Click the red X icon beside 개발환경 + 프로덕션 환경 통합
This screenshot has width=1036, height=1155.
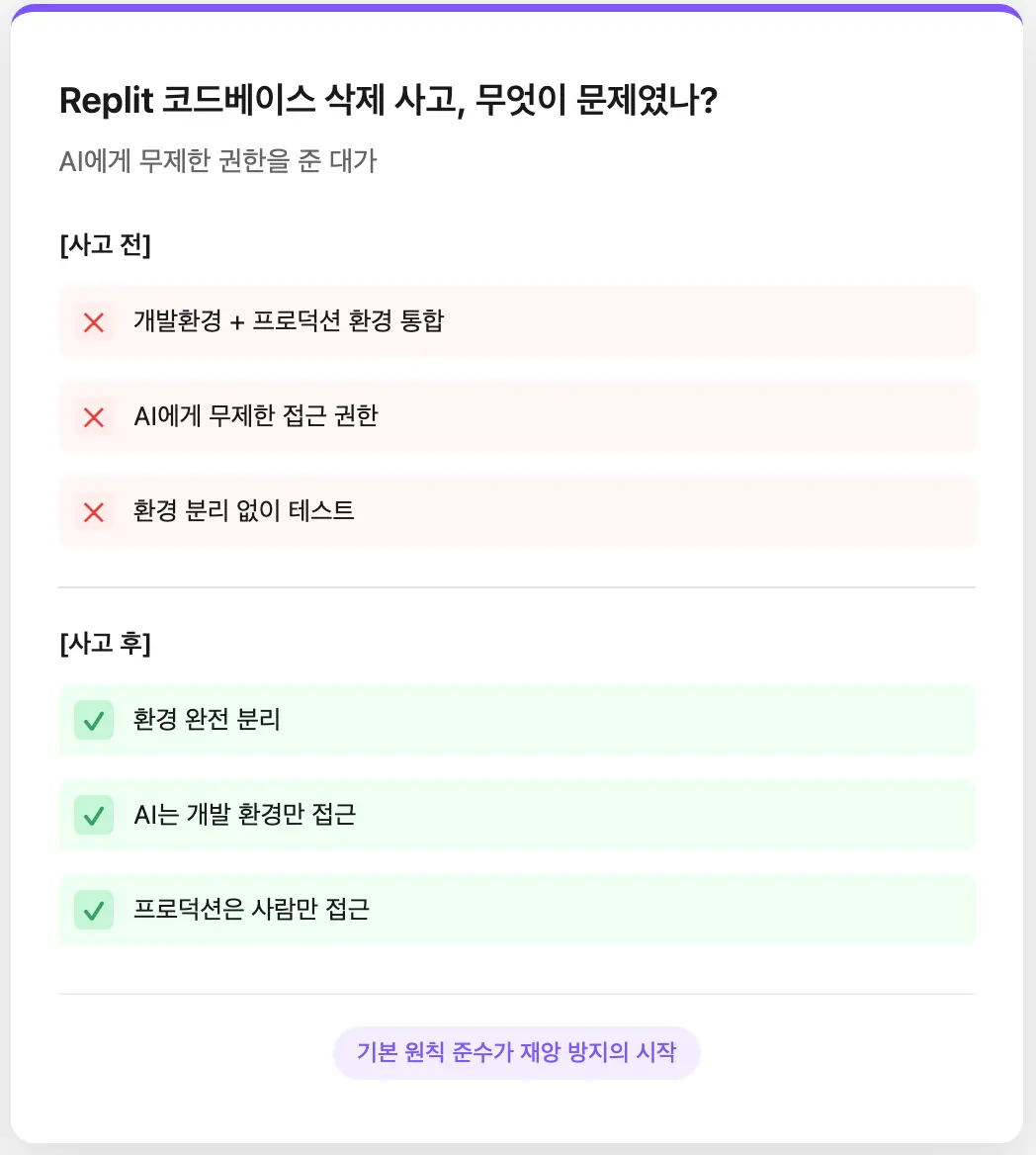(94, 321)
